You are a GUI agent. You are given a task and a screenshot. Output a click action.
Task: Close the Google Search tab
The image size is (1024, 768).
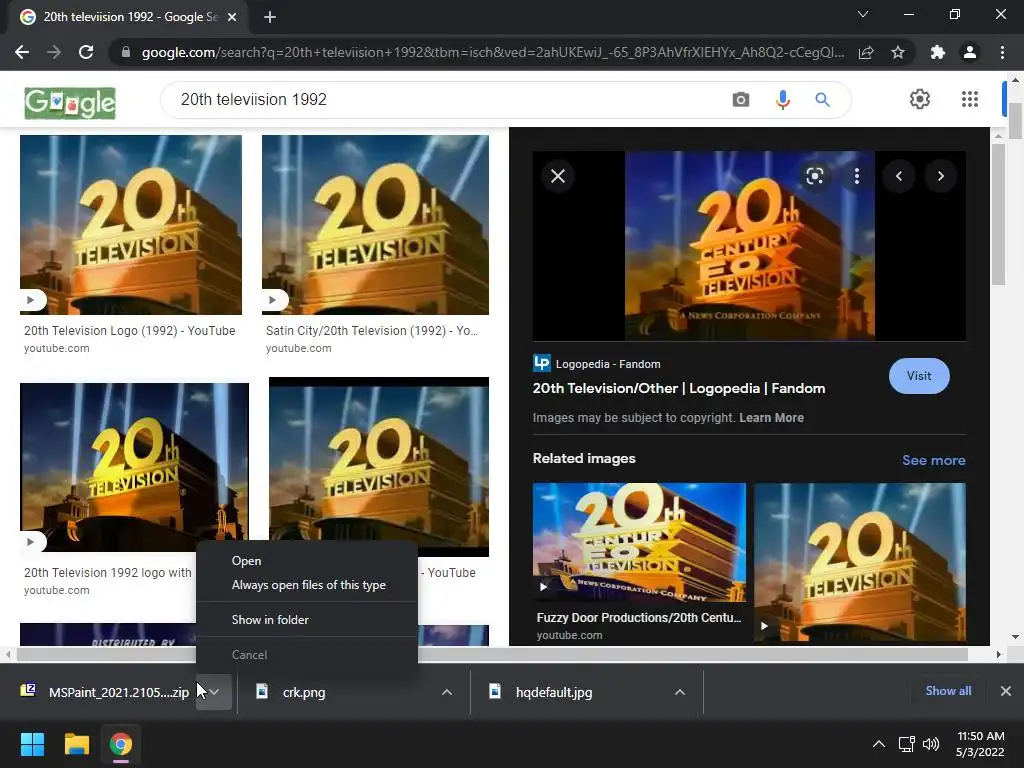click(232, 17)
